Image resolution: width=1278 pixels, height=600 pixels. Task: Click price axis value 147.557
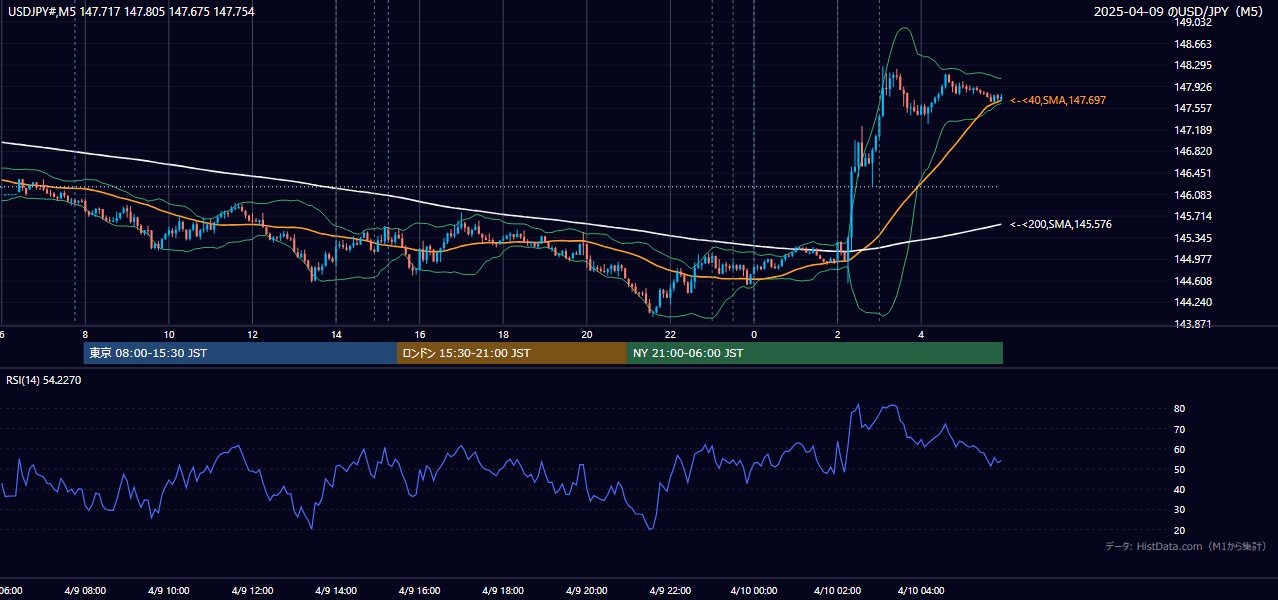1192,108
